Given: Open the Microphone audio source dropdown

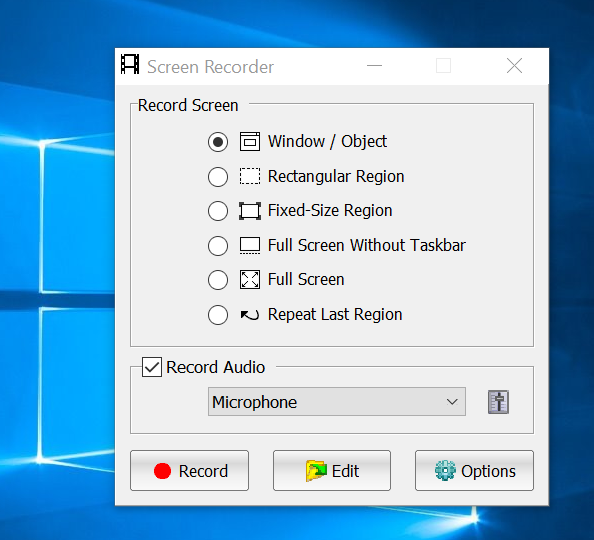Looking at the screenshot, I should tap(337, 402).
